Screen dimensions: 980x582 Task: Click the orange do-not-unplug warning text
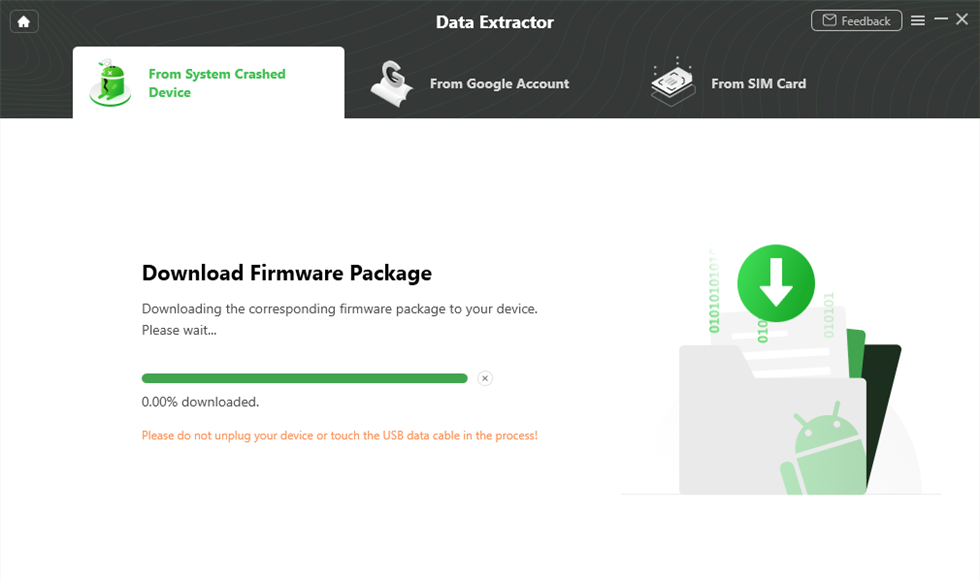tap(339, 436)
